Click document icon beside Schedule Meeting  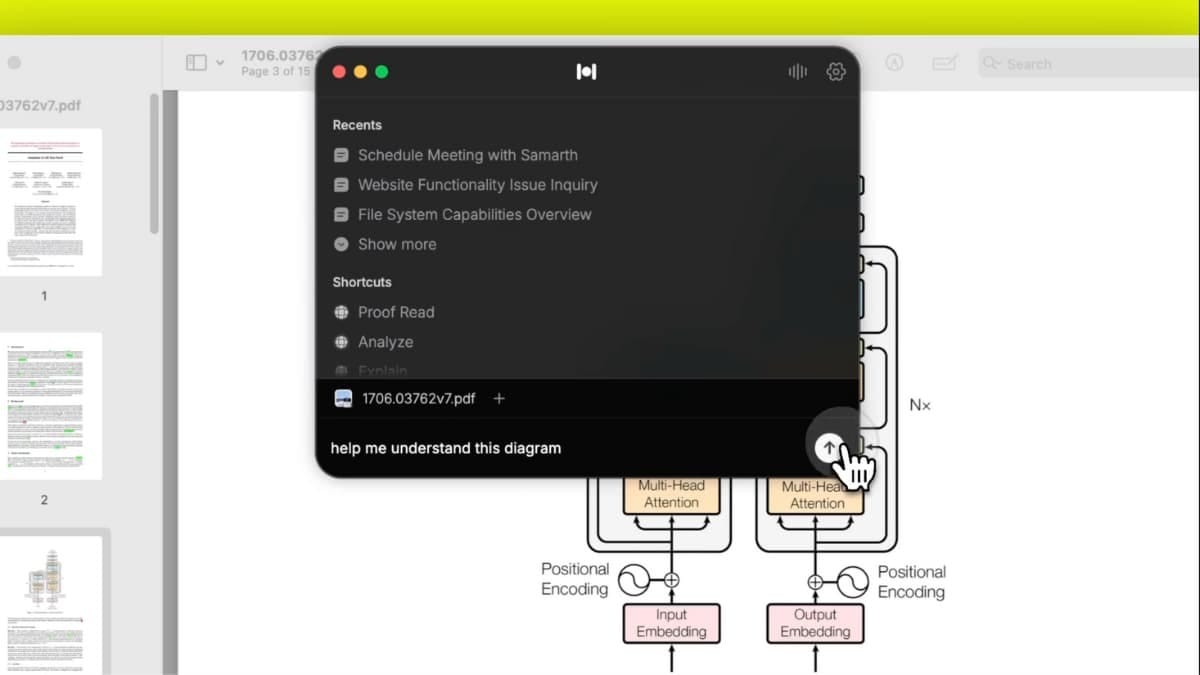[341, 155]
